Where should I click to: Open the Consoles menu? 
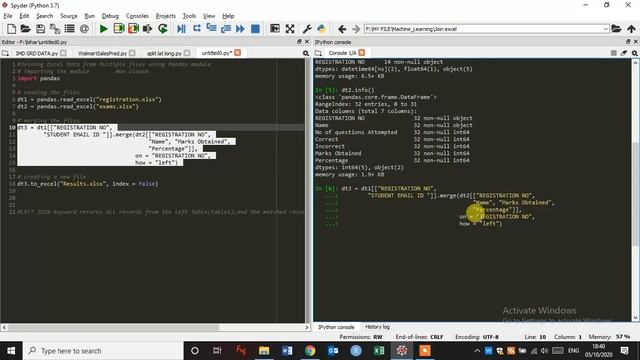pyautogui.click(x=137, y=16)
